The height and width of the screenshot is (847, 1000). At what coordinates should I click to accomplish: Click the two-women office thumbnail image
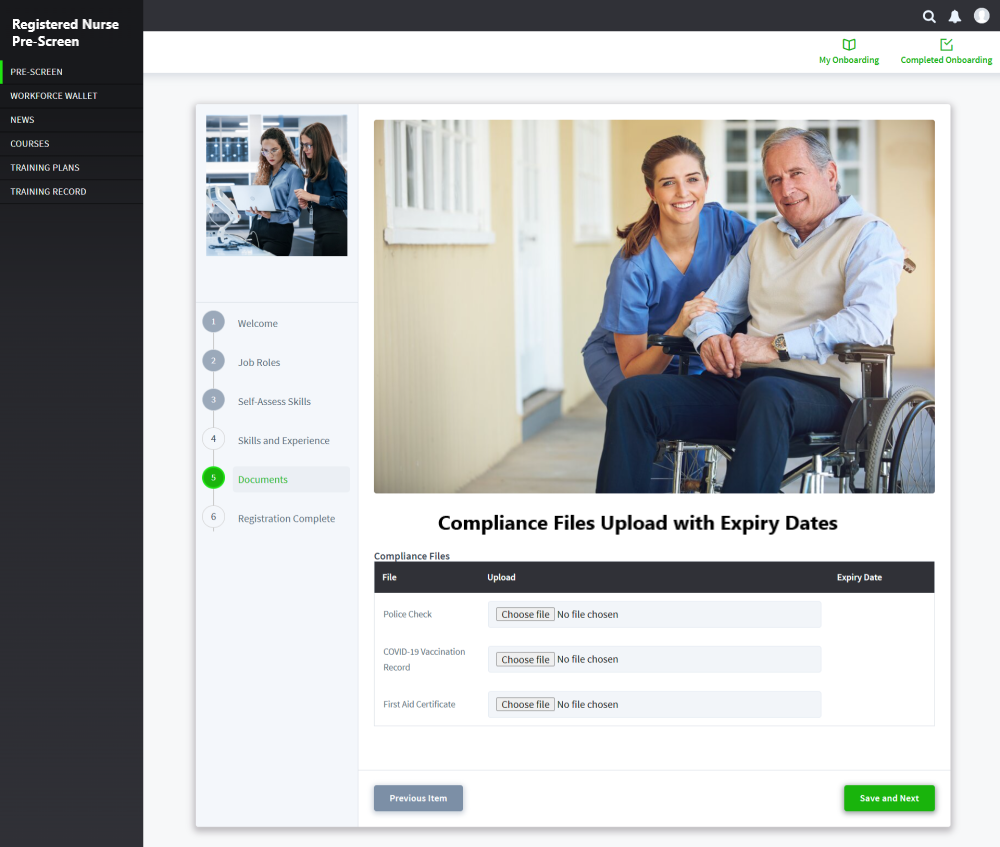coord(276,185)
